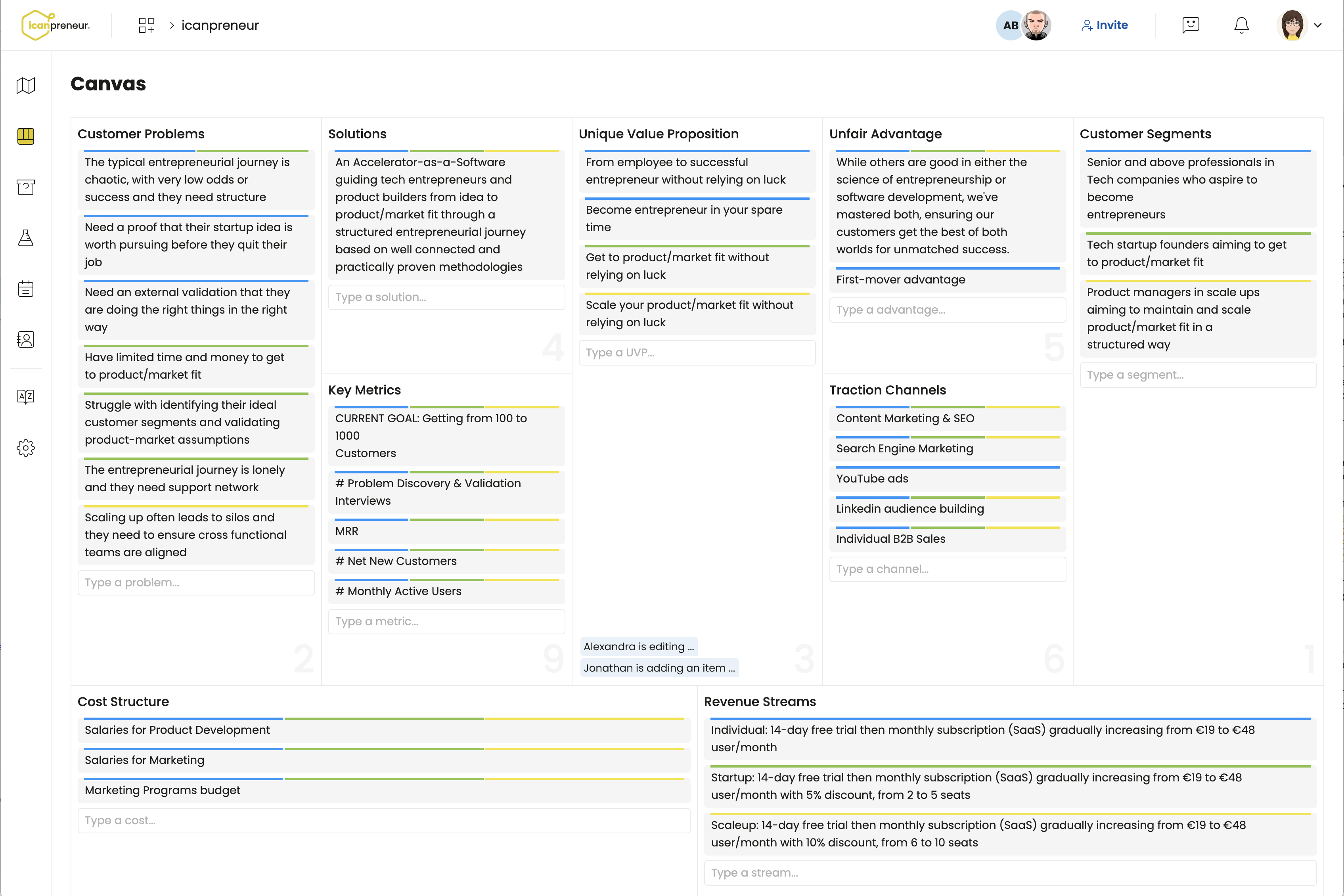Open the contacts sidebar icon
This screenshot has width=1344, height=896.
26,339
